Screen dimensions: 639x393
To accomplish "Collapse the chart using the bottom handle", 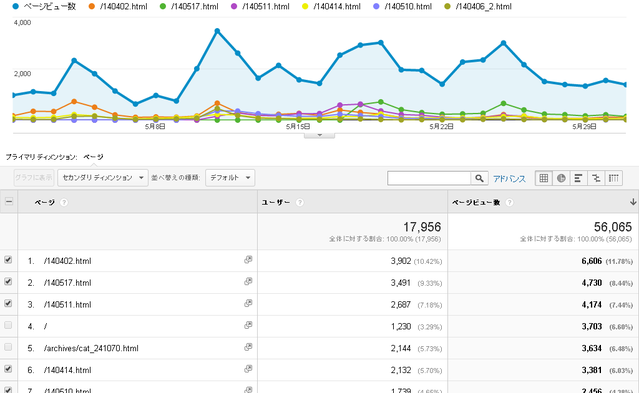I will pyautogui.click(x=320, y=135).
